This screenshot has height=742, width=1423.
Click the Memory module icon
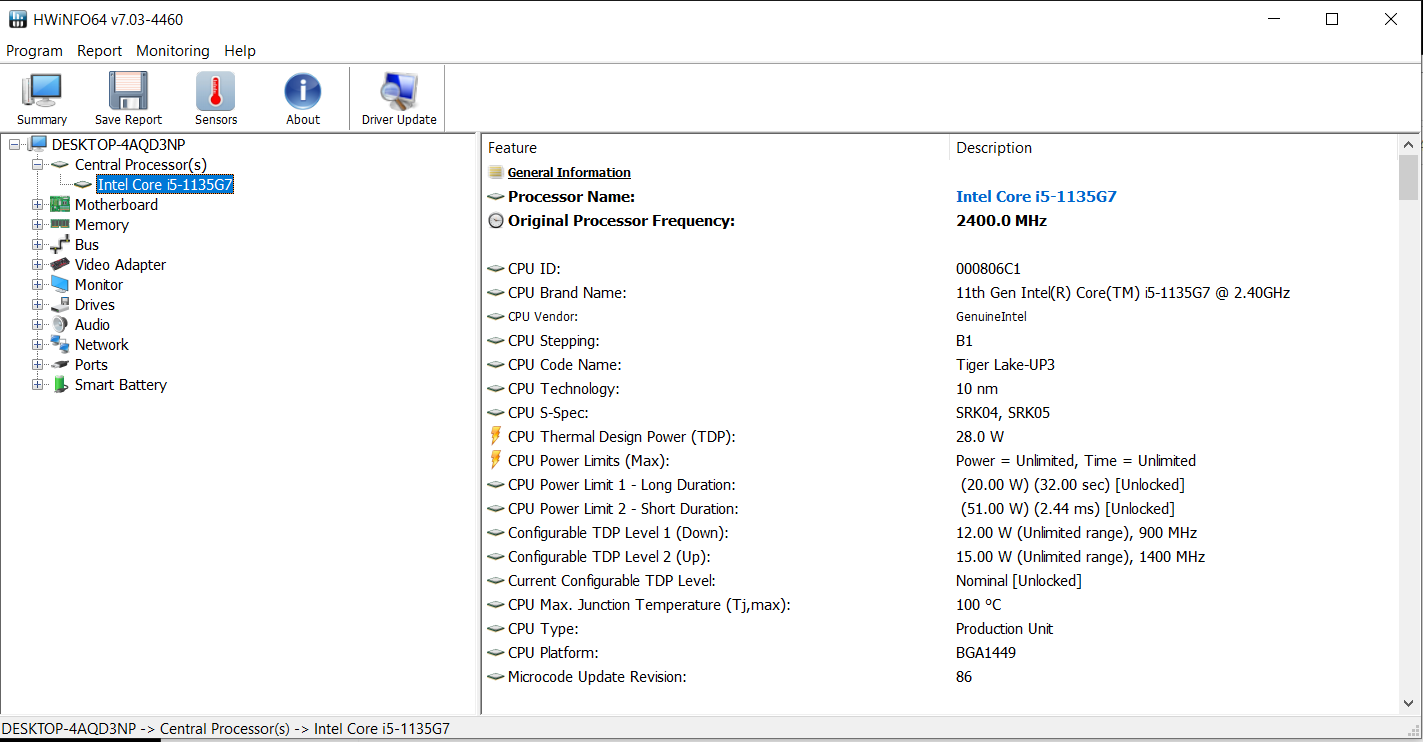coord(60,225)
